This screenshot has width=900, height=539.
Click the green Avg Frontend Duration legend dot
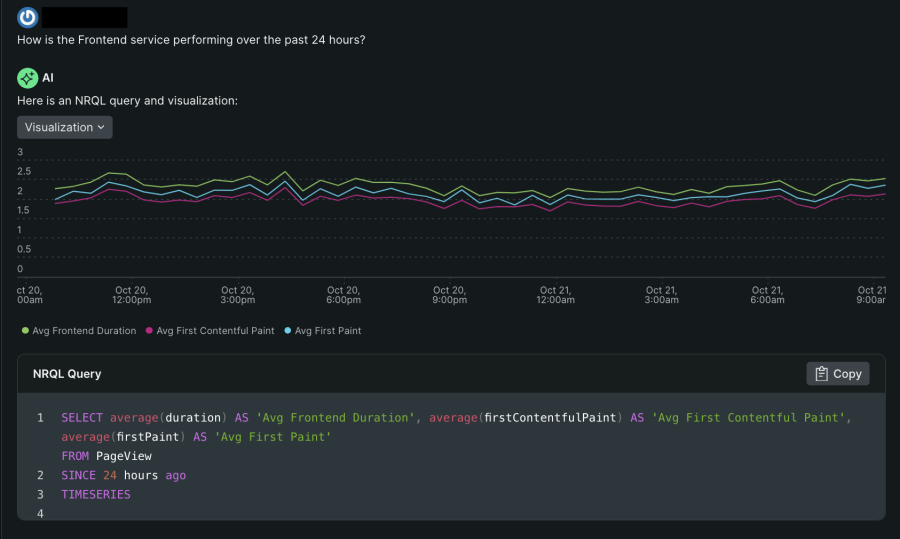[x=25, y=331]
